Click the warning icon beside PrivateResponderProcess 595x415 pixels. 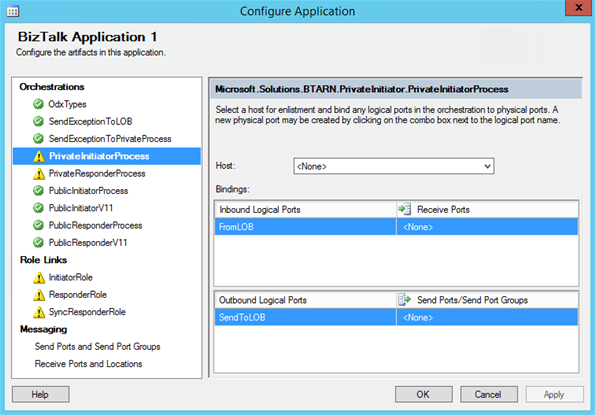coord(39,174)
